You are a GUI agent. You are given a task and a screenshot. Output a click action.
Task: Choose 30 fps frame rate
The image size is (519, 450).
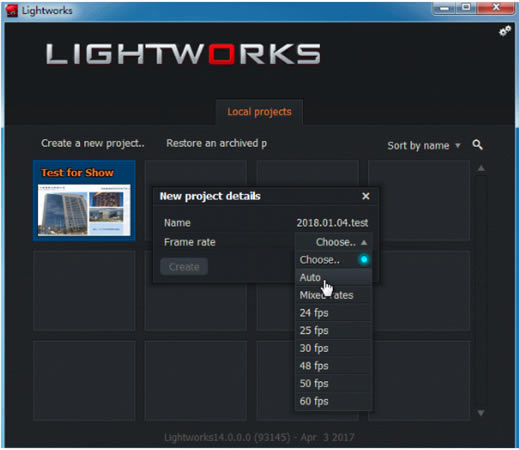(334, 348)
